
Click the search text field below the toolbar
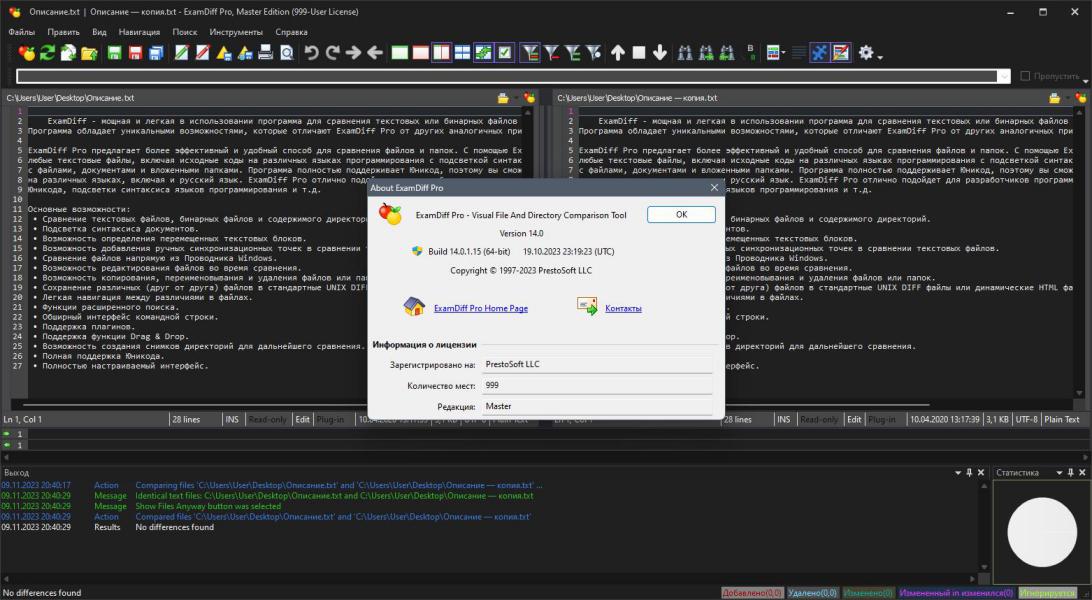(x=507, y=77)
